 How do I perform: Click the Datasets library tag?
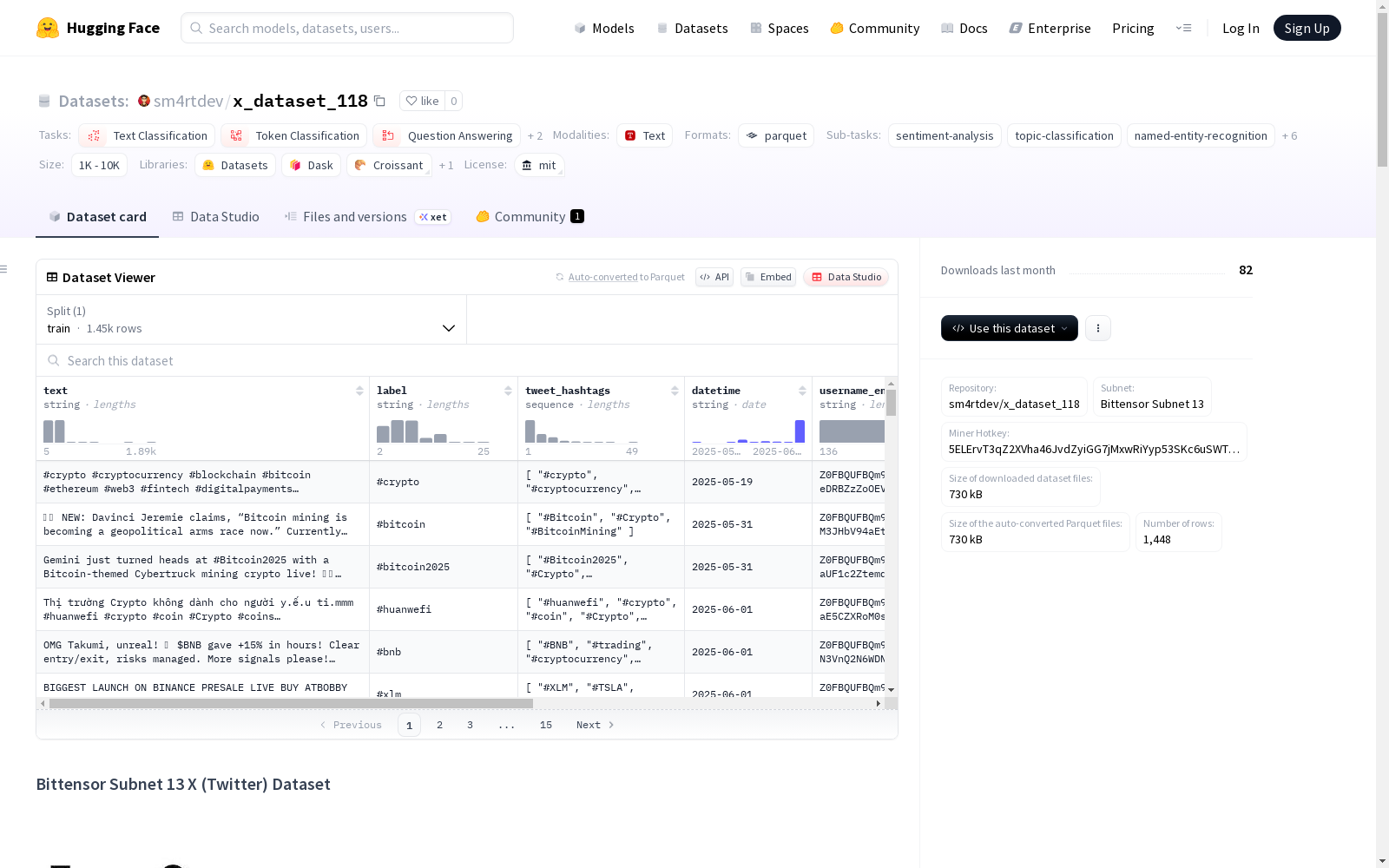235,165
